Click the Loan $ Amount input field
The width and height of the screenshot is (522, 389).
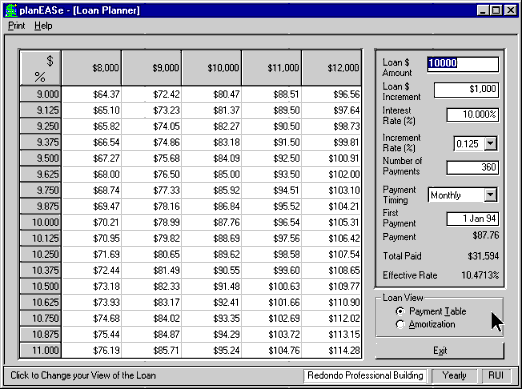463,64
